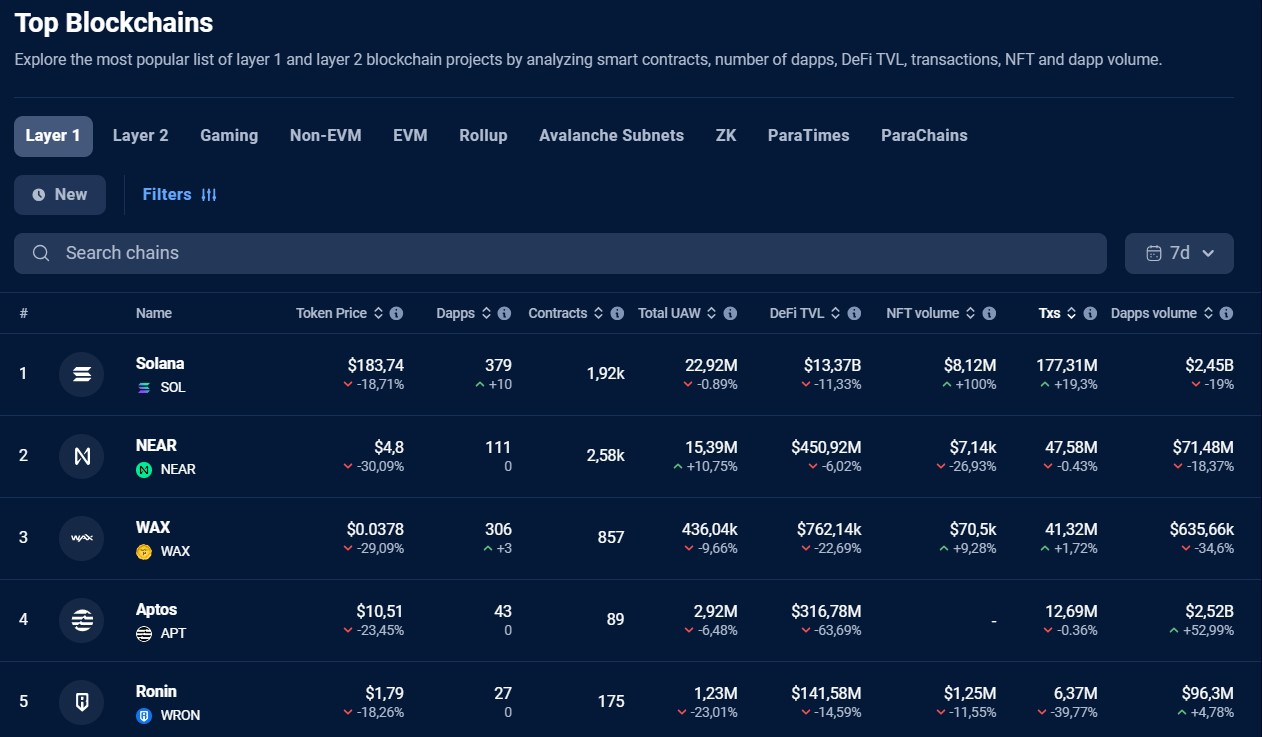Open the WAX chain page
The image size is (1262, 737).
tap(152, 528)
